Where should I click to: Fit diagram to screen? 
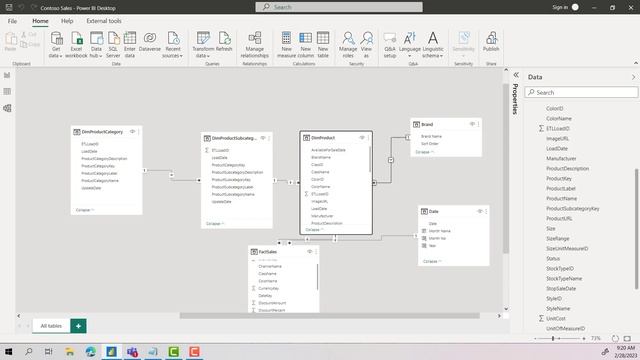click(x=627, y=338)
